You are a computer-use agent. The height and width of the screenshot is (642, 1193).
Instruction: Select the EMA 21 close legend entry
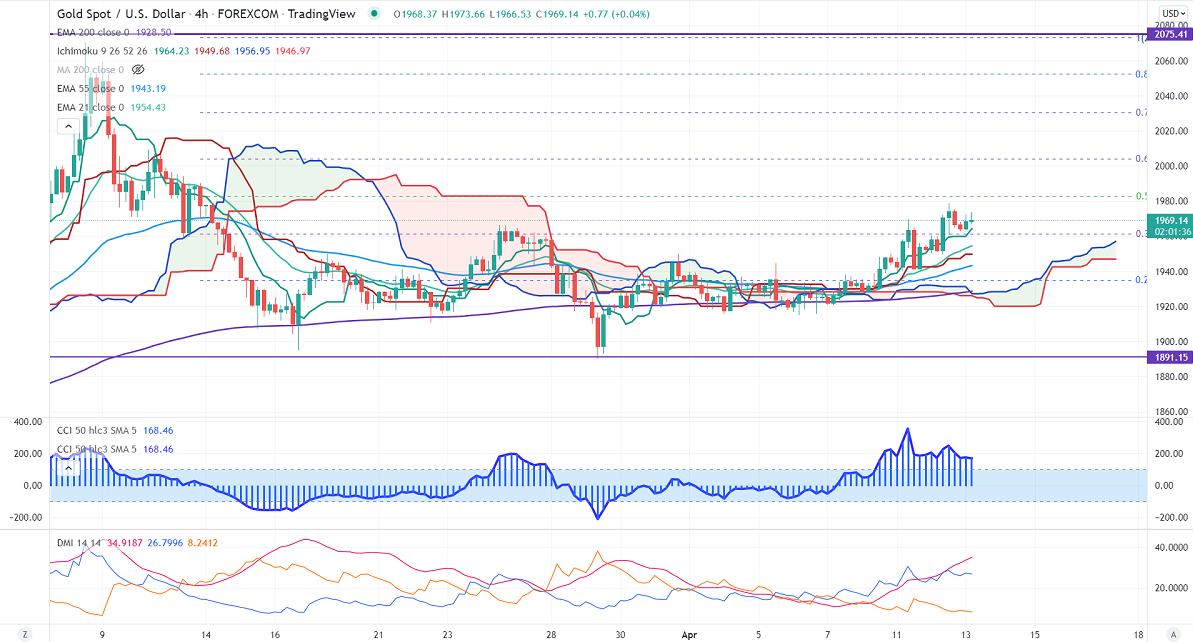90,107
